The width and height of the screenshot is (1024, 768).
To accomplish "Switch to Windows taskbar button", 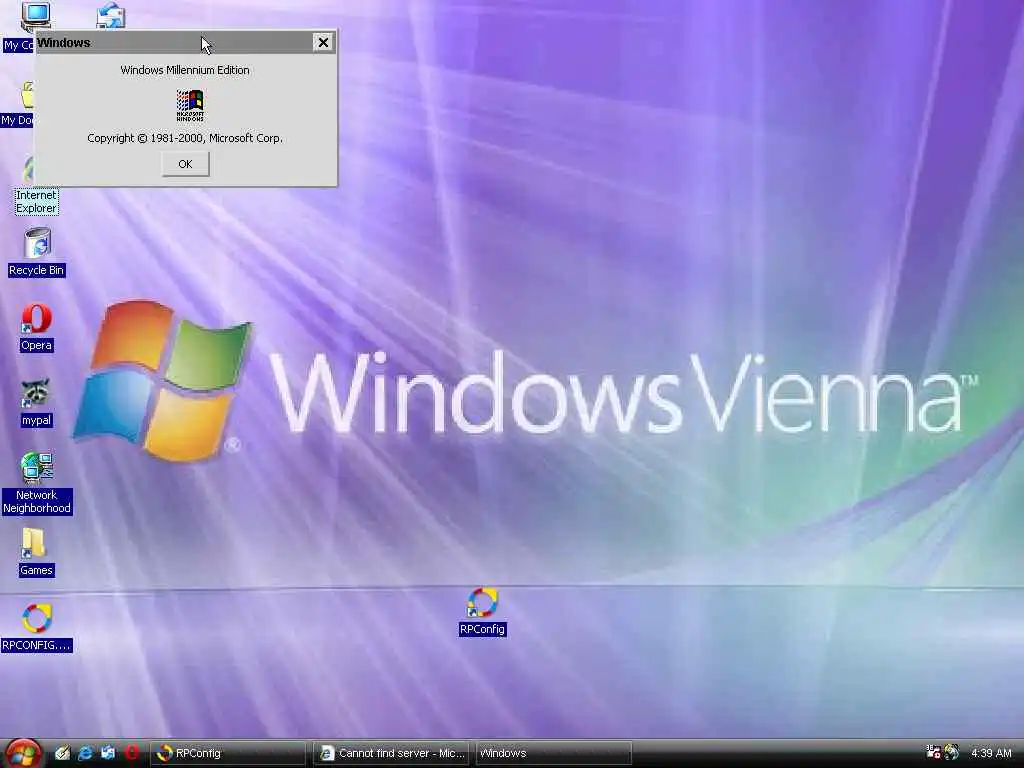I will click(553, 753).
